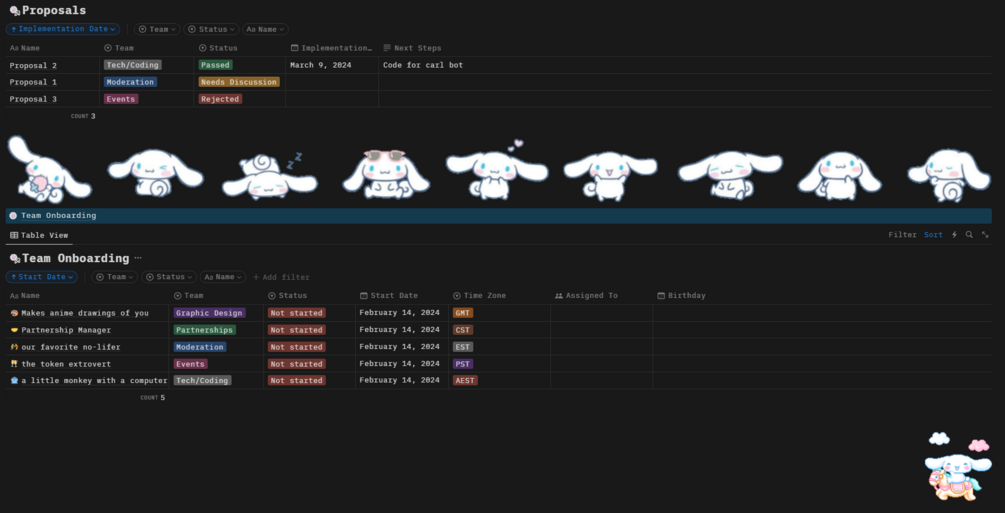
Task: Open Team Onboarding title more options
Action: coord(138,258)
